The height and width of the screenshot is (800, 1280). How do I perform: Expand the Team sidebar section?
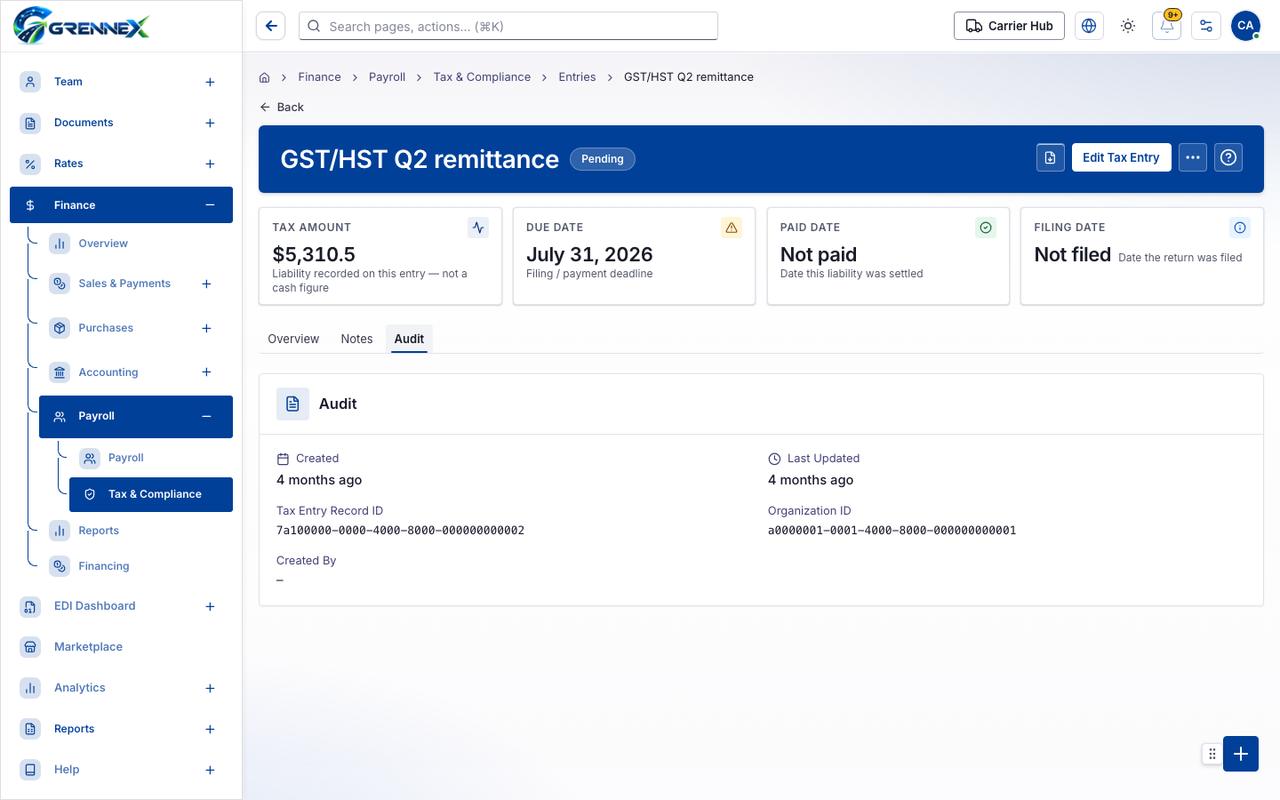pyautogui.click(x=210, y=82)
